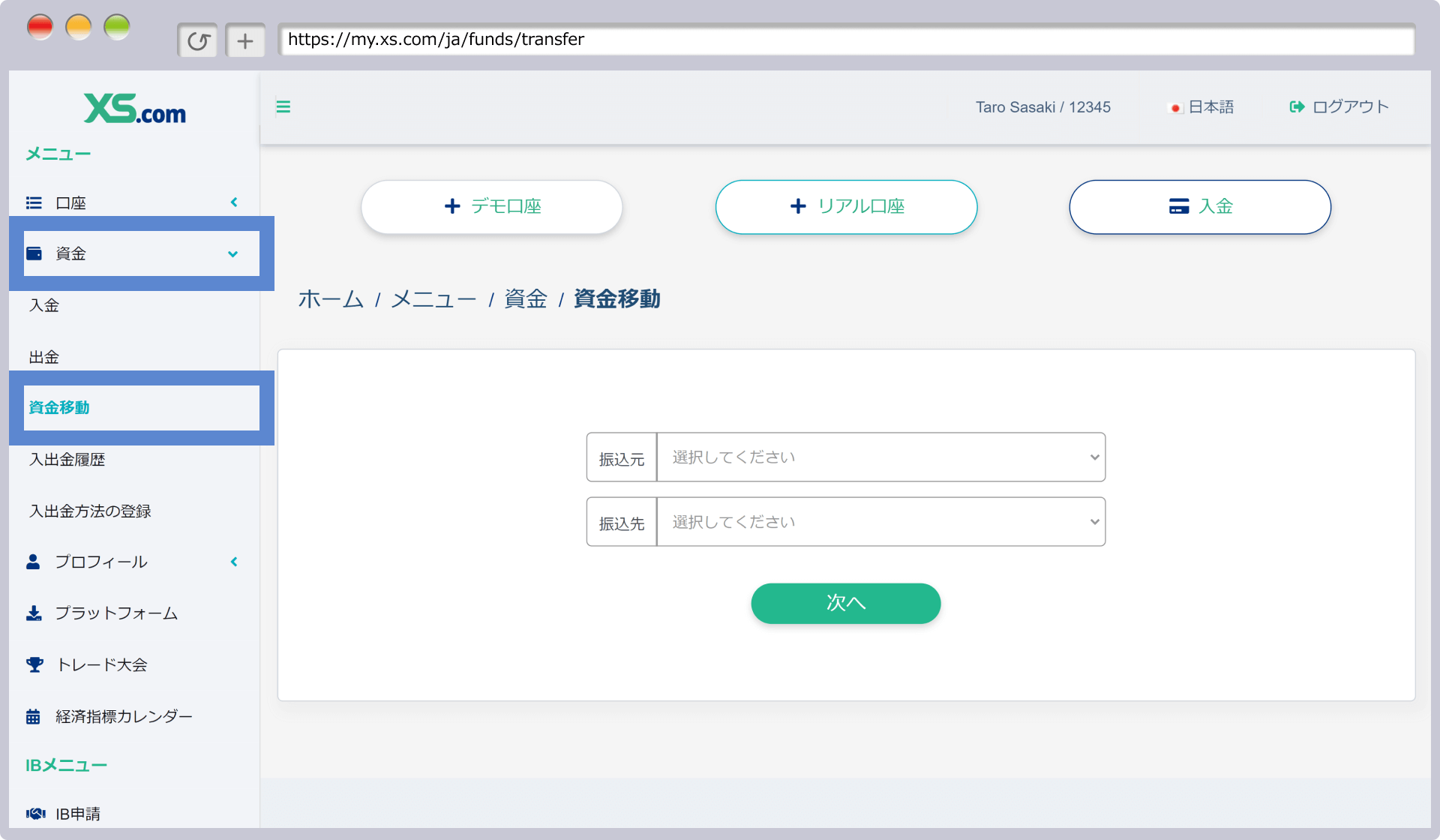
Task: Click メニュー in the breadcrumb
Action: (x=433, y=299)
